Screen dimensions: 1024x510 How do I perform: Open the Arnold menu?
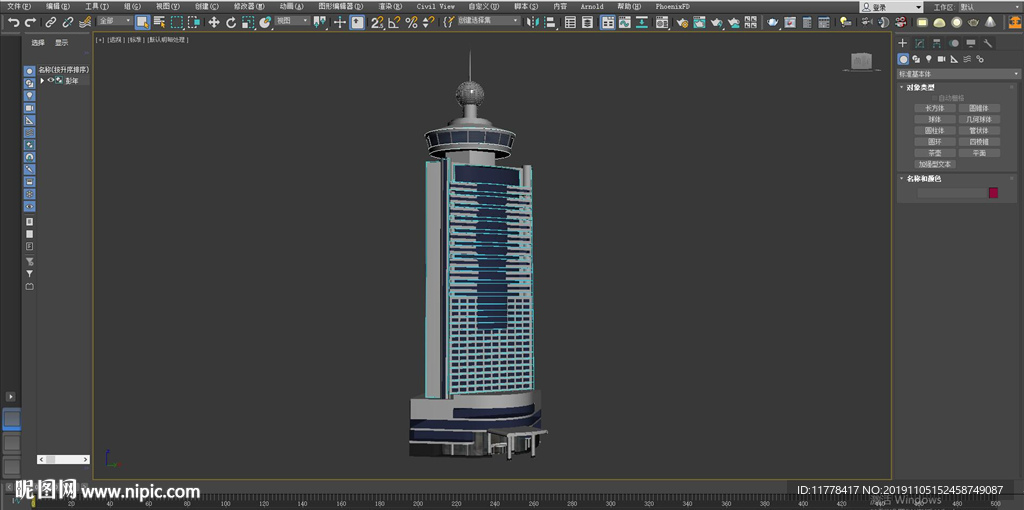point(592,7)
